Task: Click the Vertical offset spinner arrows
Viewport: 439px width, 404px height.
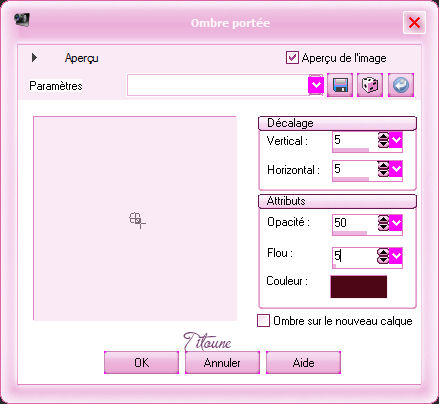Action: point(383,140)
